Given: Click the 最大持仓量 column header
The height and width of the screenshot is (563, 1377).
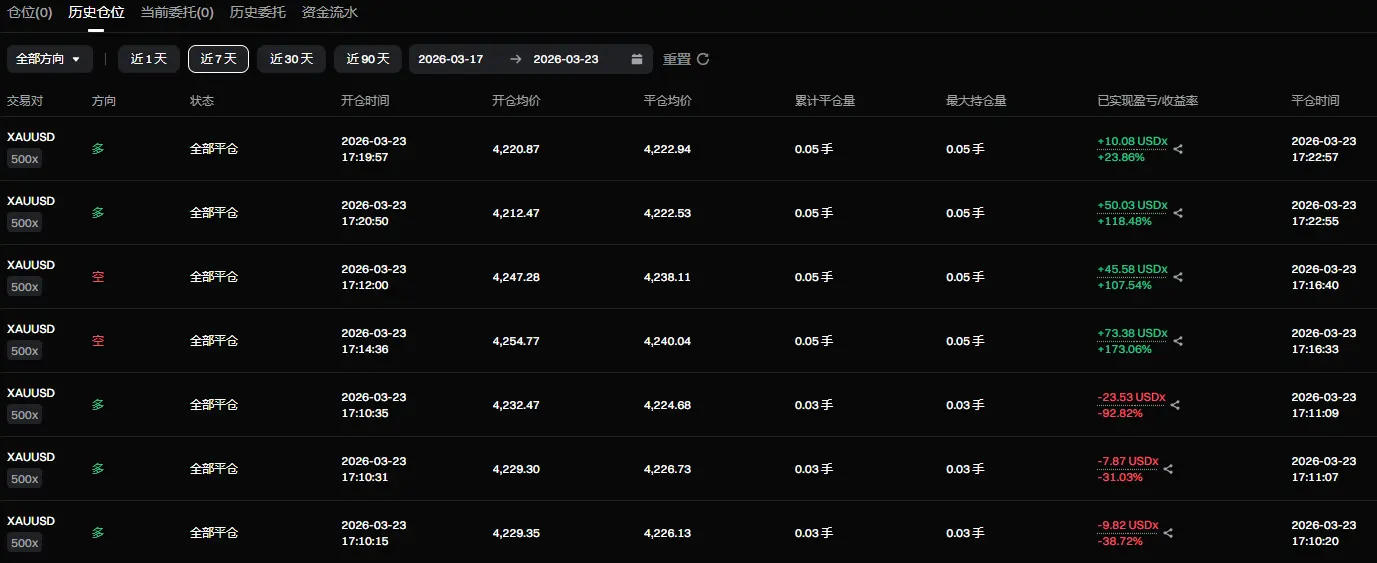Looking at the screenshot, I should (976, 101).
